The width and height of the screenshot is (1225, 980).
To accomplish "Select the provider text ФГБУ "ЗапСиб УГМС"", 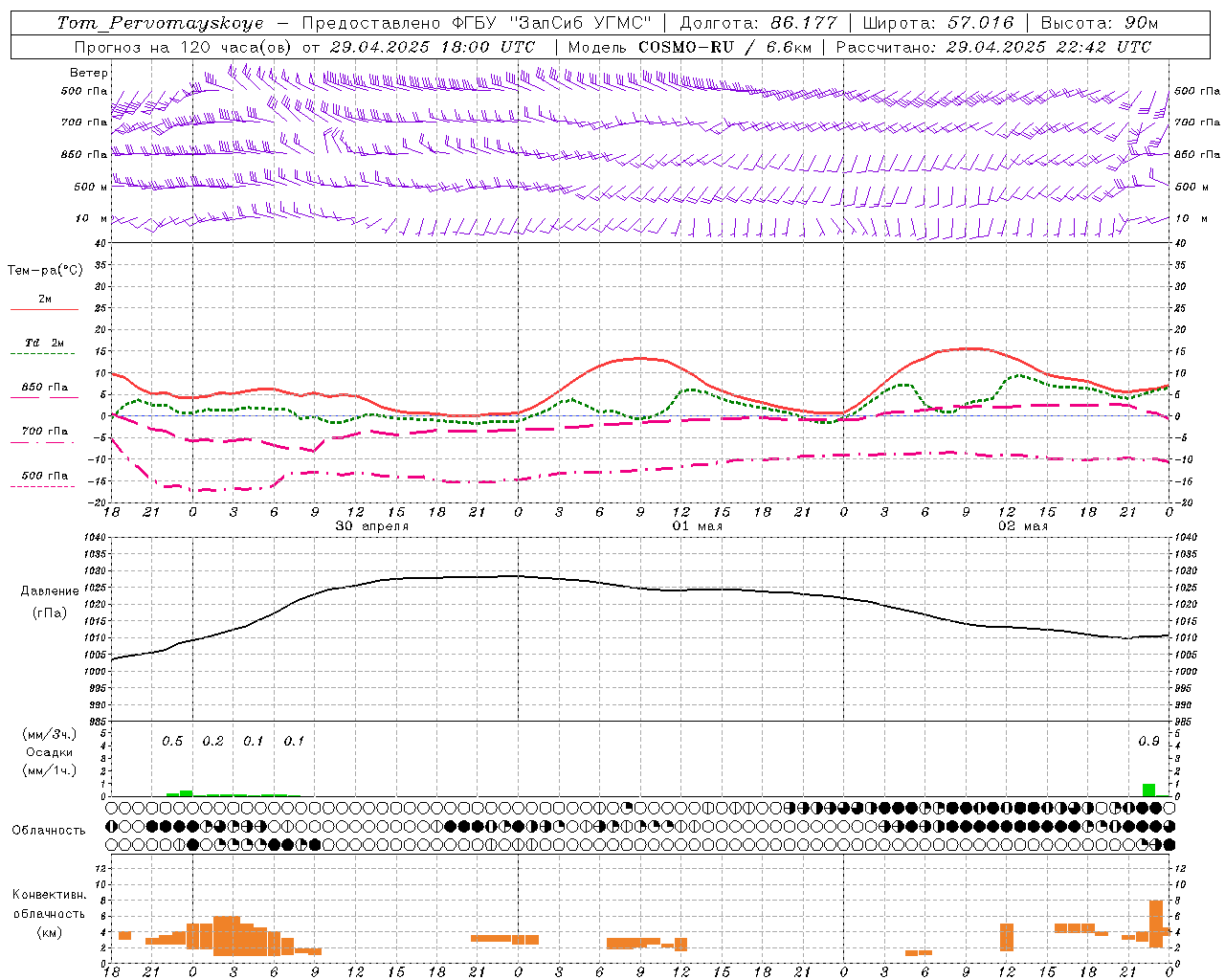I will [x=550, y=23].
